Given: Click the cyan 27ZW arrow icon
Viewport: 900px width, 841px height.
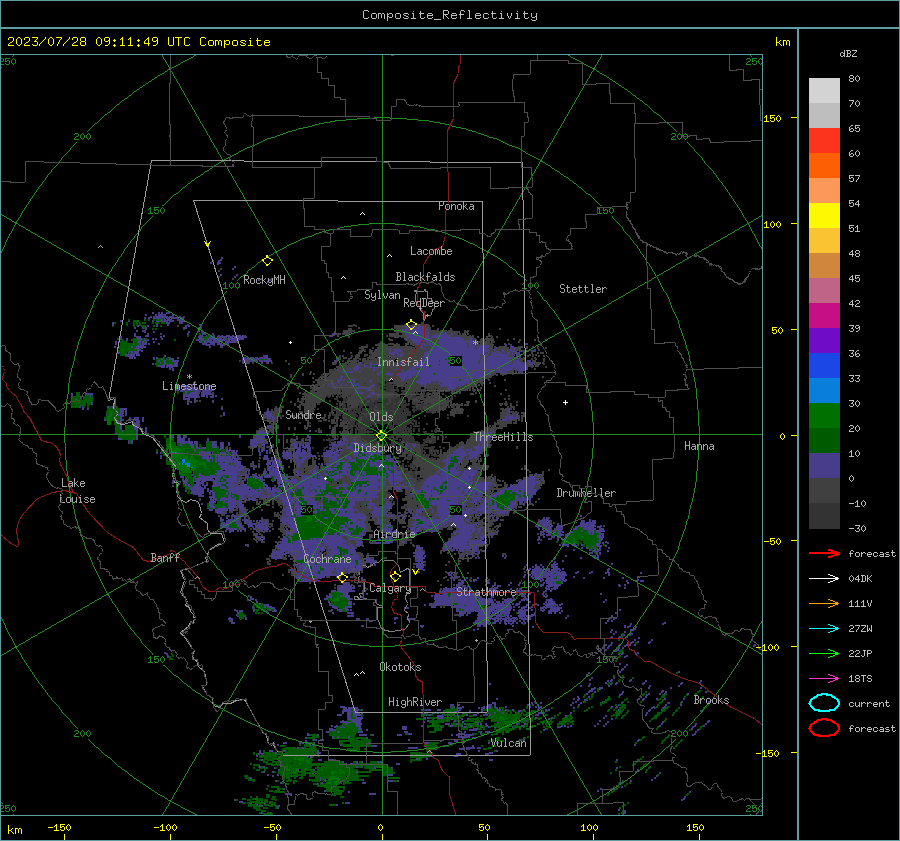Looking at the screenshot, I should [x=824, y=629].
